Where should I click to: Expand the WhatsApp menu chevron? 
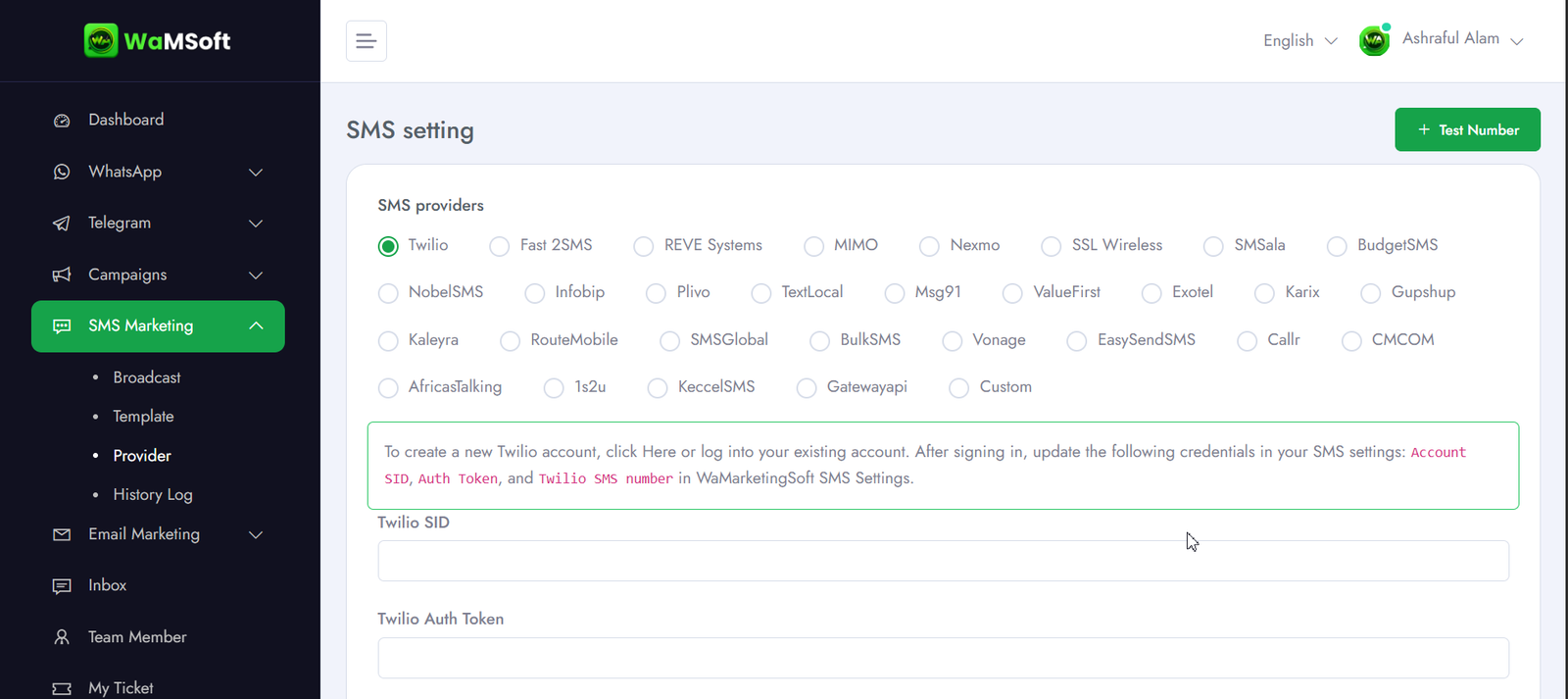pos(256,173)
